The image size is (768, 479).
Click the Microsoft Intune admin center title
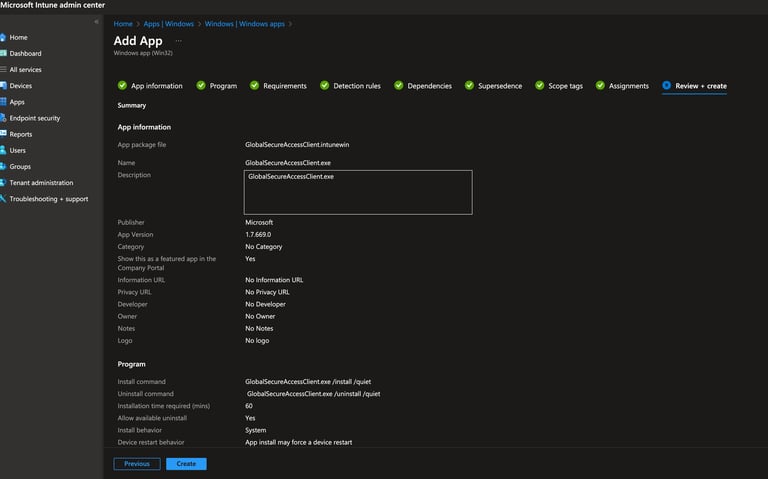[x=52, y=5]
